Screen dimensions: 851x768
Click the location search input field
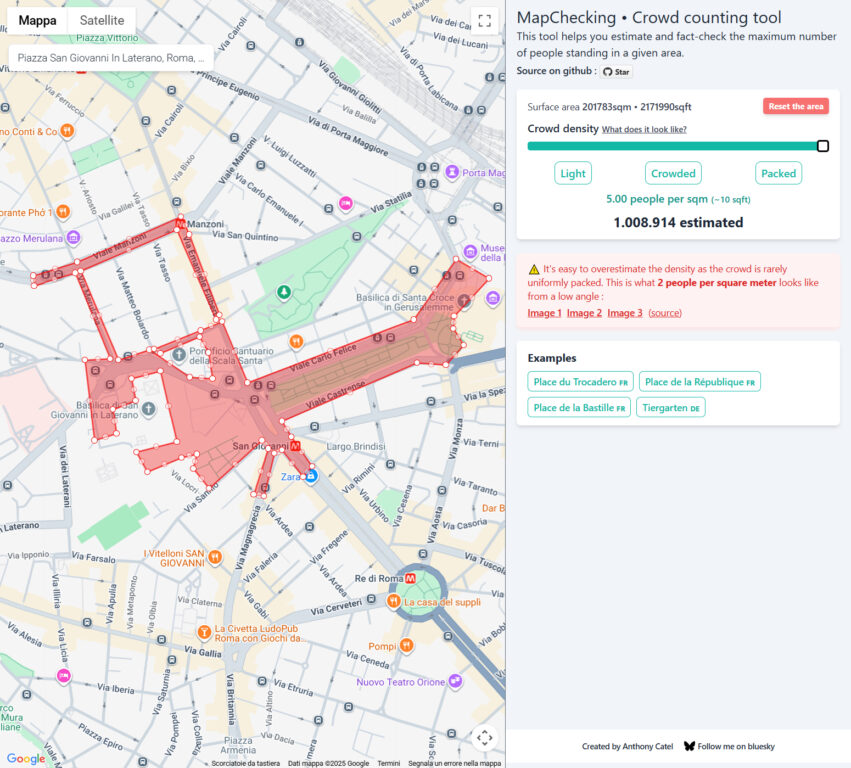110,58
